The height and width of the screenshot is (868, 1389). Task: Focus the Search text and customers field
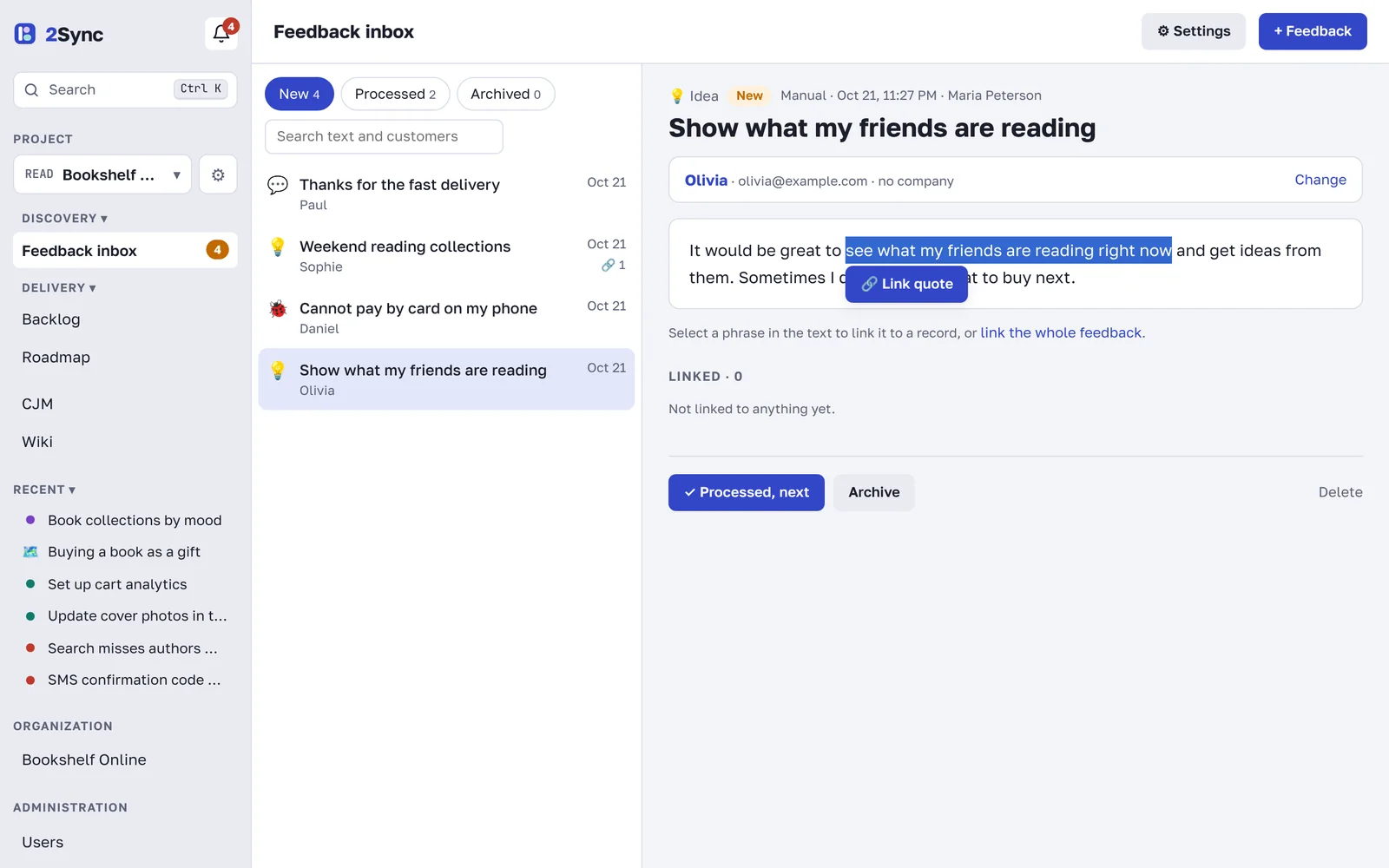[384, 136]
